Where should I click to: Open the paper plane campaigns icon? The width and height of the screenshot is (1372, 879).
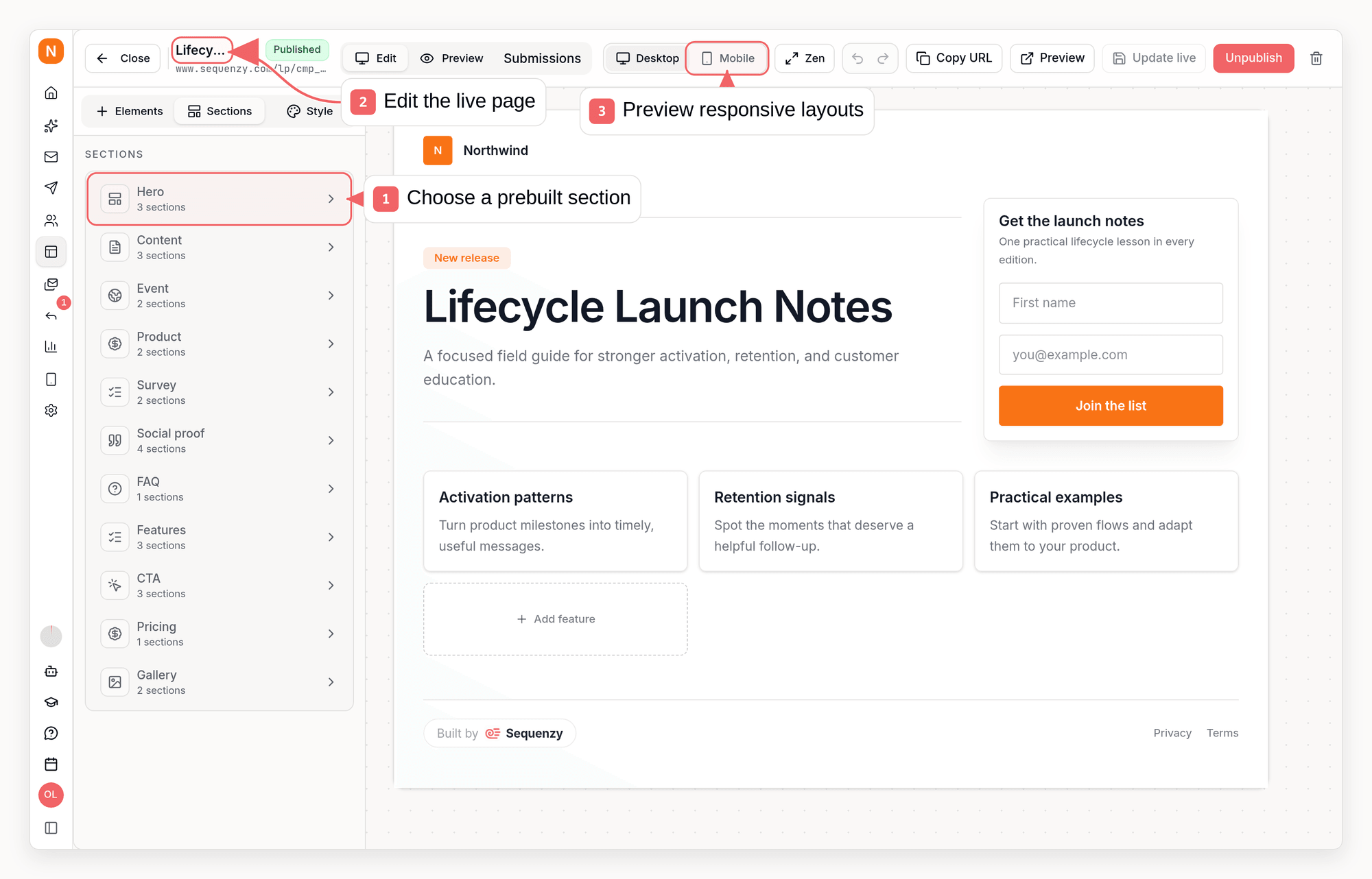tap(51, 188)
